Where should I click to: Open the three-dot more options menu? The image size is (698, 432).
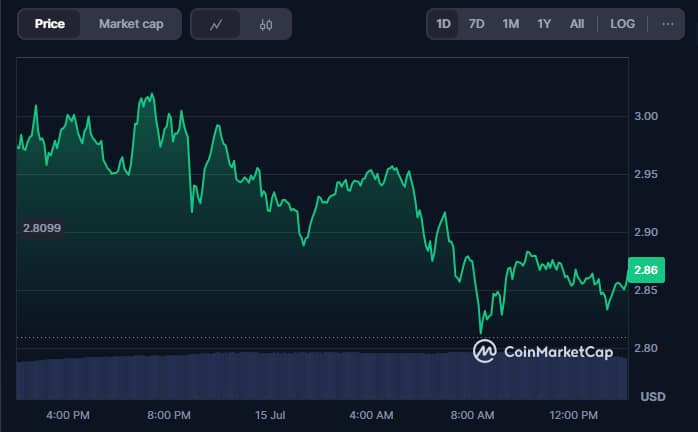pos(667,24)
